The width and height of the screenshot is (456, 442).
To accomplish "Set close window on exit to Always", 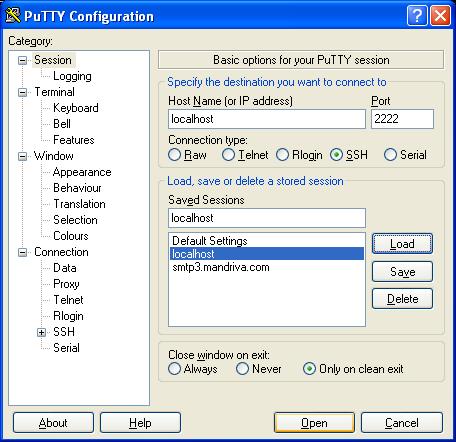I will (x=193, y=369).
